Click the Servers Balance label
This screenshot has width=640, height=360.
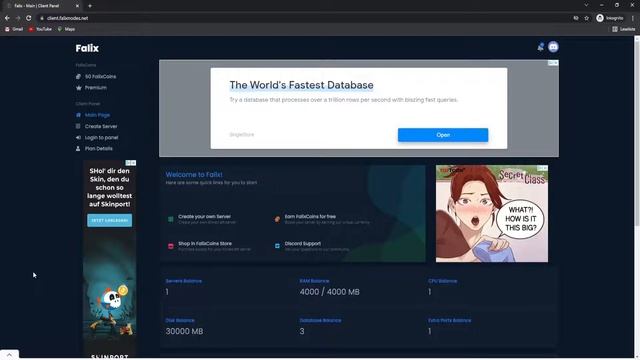coord(183,281)
